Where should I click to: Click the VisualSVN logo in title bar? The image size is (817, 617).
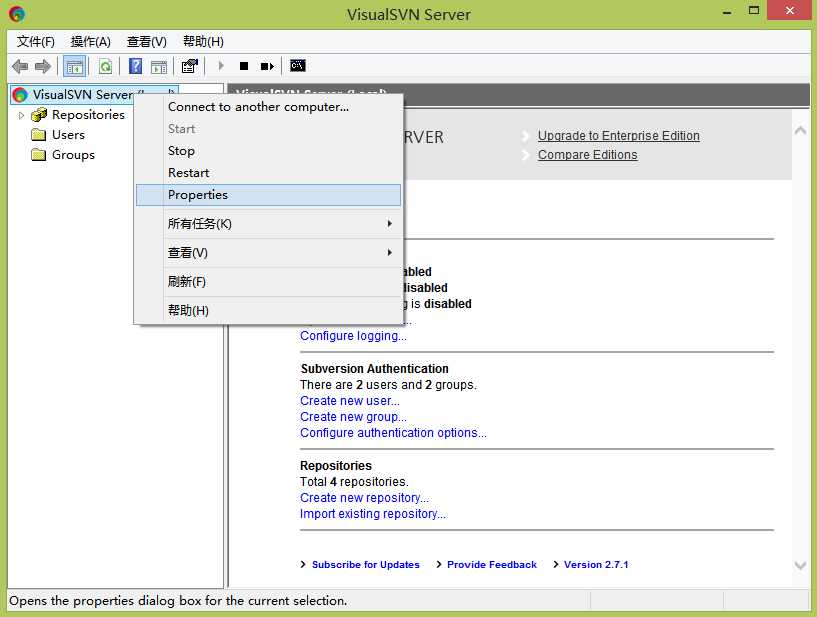click(x=17, y=14)
